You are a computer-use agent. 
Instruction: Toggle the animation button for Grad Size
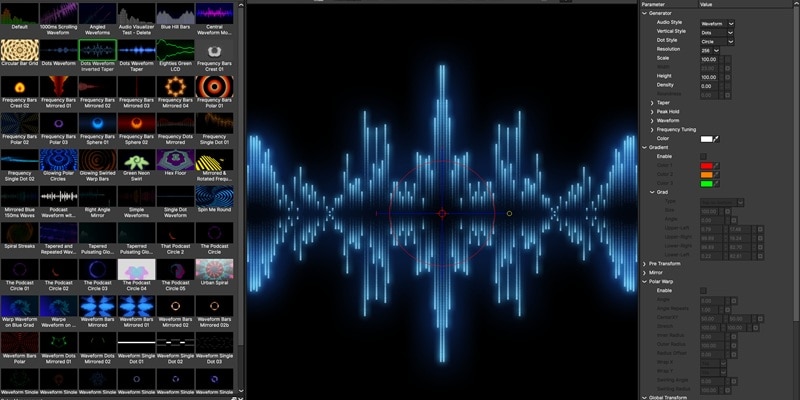[728, 211]
